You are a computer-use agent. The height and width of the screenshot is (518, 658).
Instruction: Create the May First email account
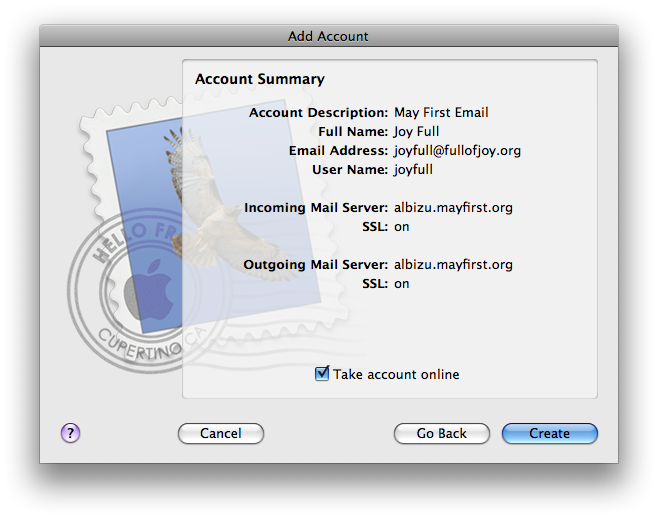click(550, 433)
